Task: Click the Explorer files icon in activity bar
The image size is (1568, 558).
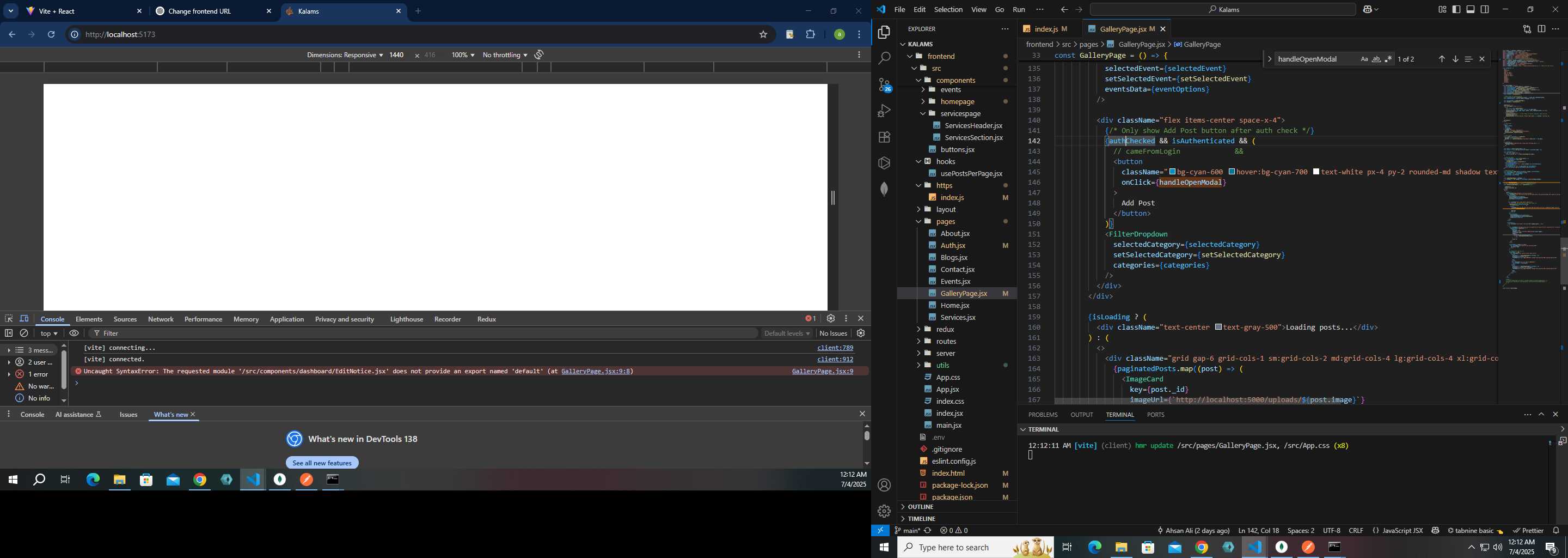Action: (x=884, y=32)
